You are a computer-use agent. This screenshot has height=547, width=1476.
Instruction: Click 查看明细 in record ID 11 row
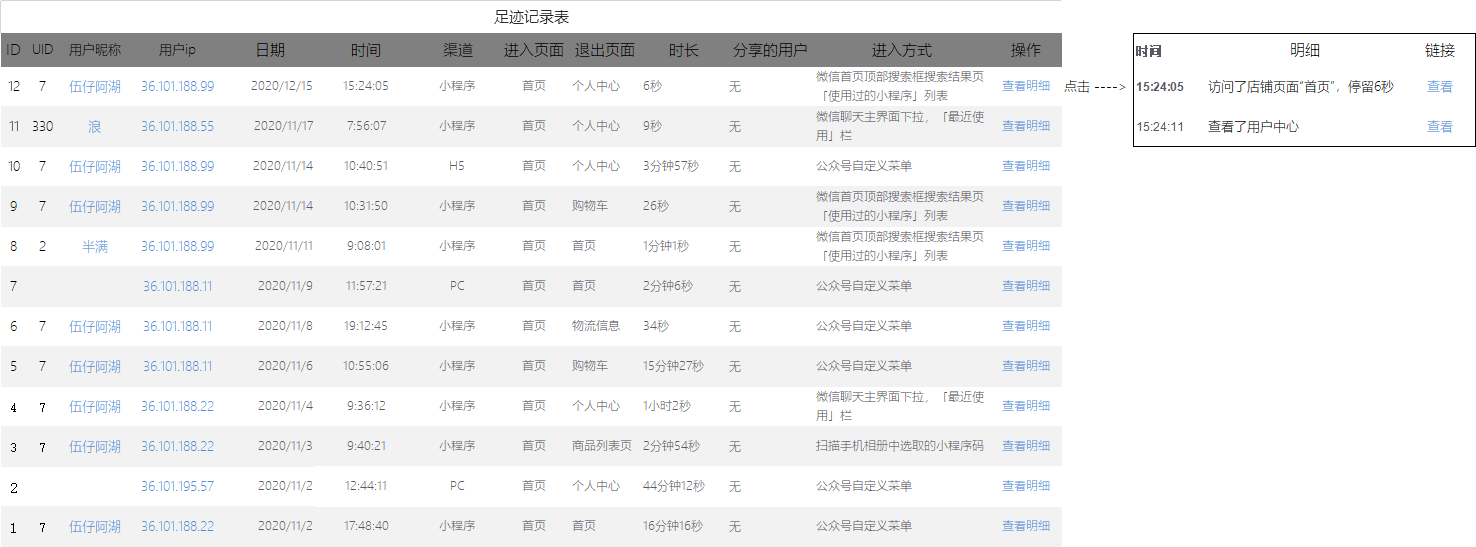[x=1025, y=126]
